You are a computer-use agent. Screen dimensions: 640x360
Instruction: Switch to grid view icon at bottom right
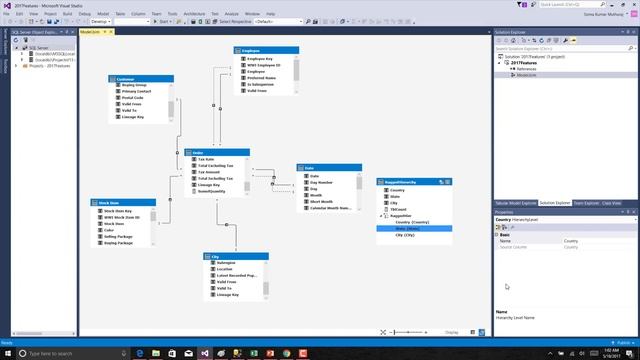click(x=473, y=332)
